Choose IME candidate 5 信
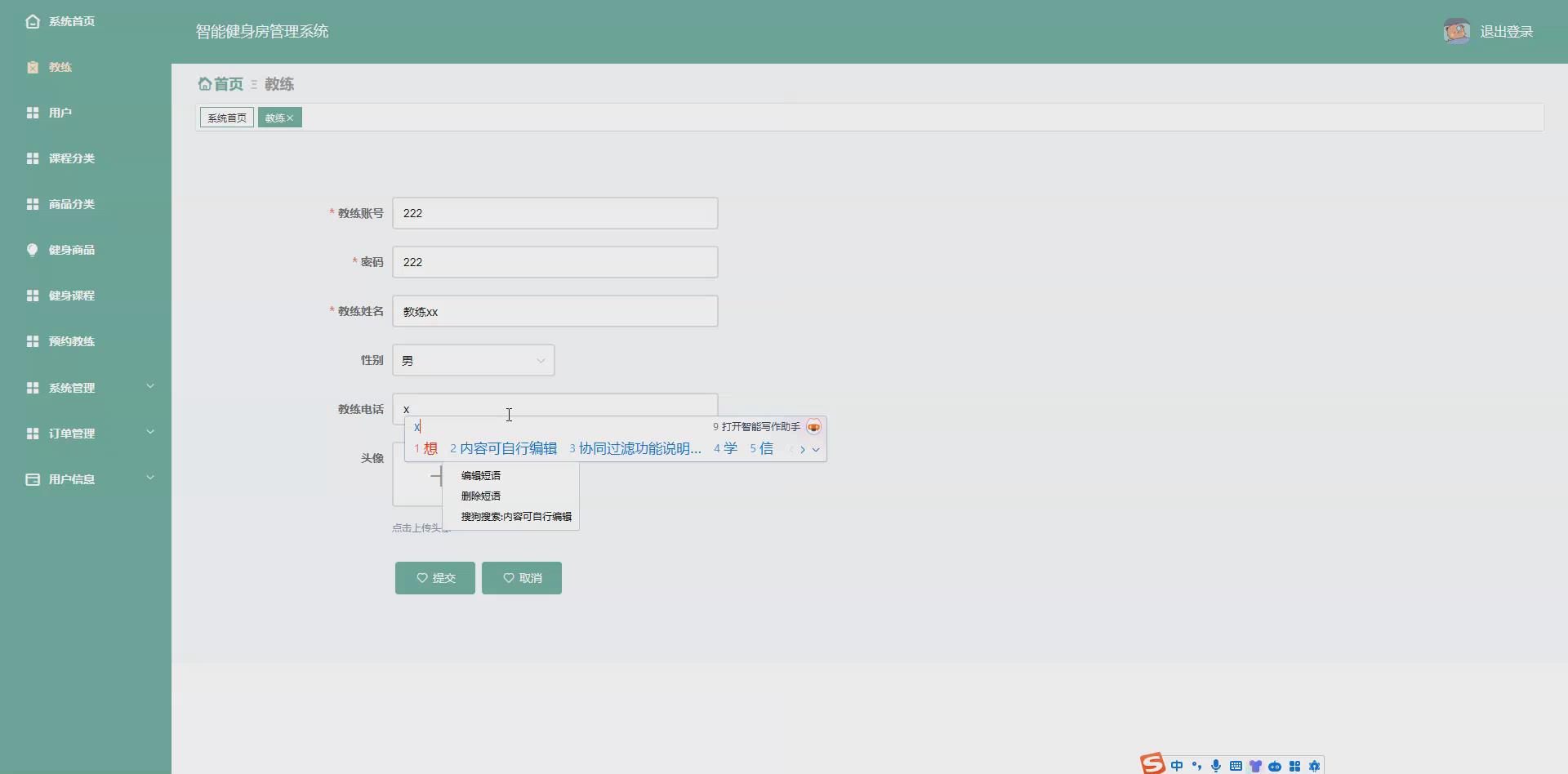This screenshot has width=1568, height=774. tap(761, 448)
